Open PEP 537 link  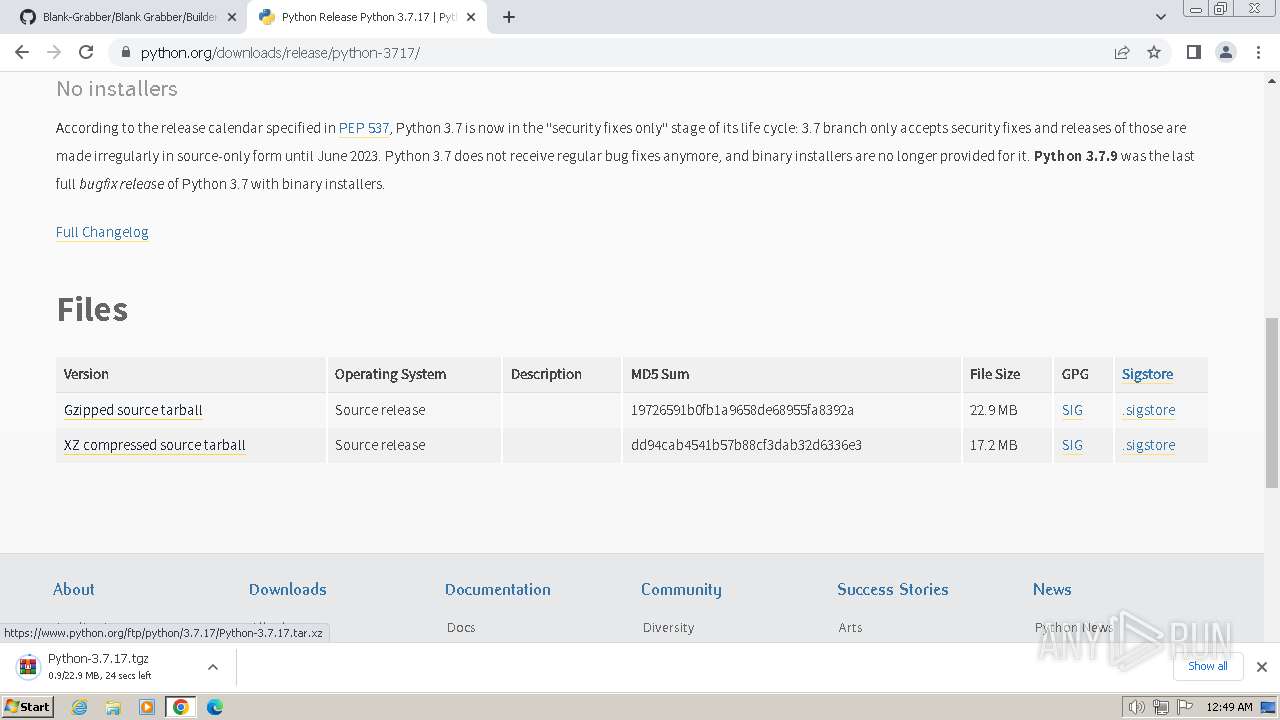364,128
